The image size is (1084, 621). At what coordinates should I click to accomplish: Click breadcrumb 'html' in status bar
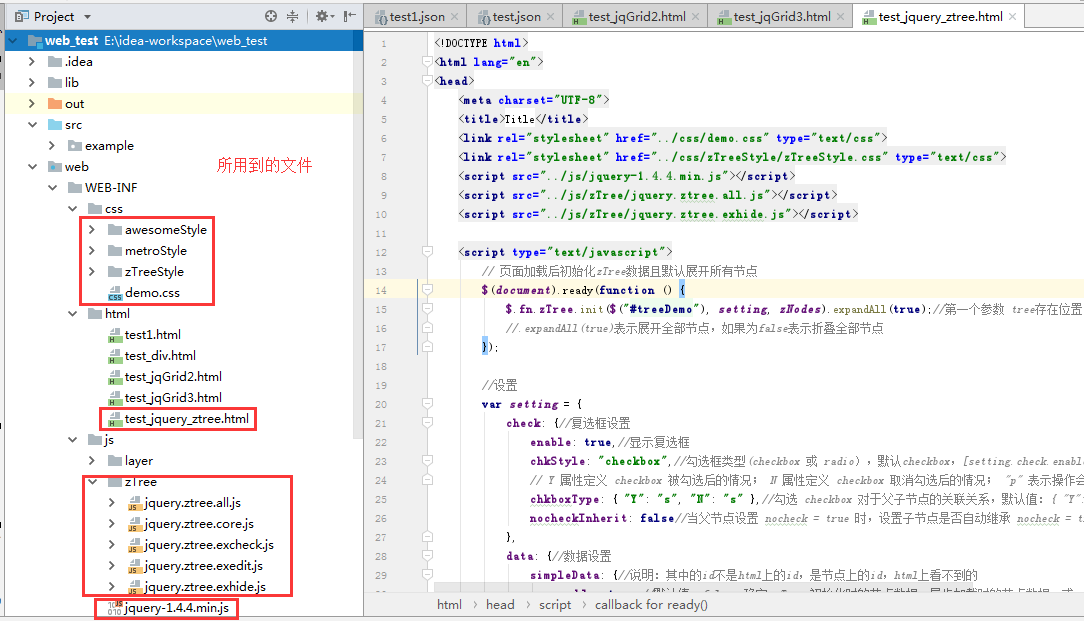point(449,605)
